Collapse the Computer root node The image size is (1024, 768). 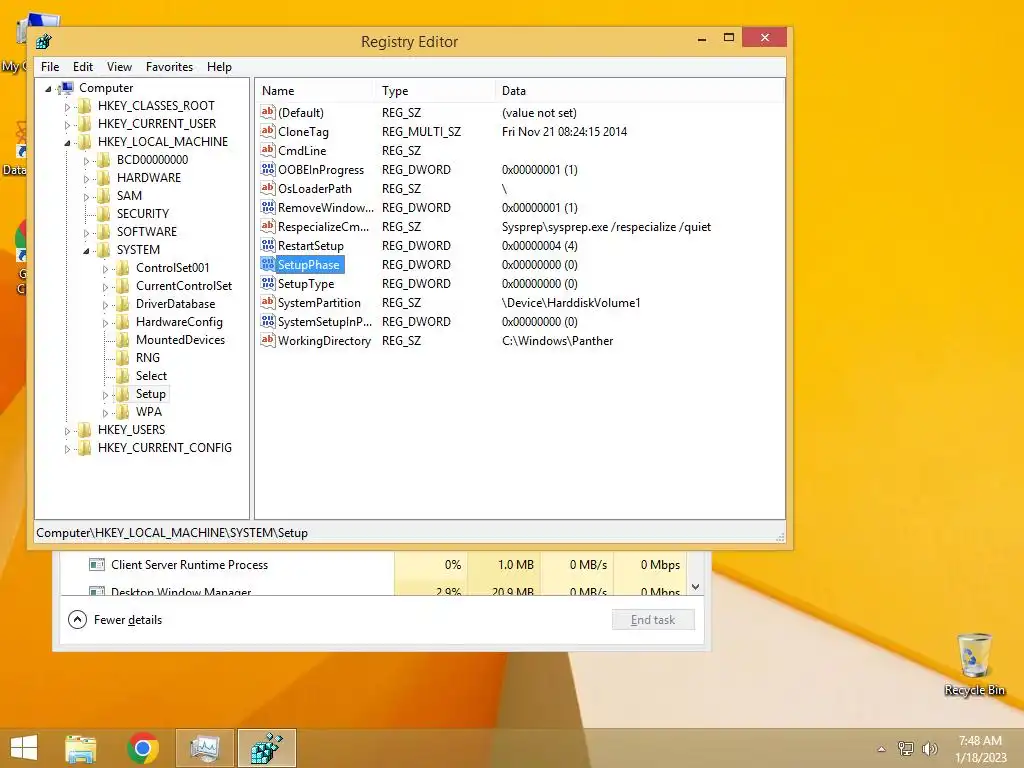pyautogui.click(x=48, y=89)
